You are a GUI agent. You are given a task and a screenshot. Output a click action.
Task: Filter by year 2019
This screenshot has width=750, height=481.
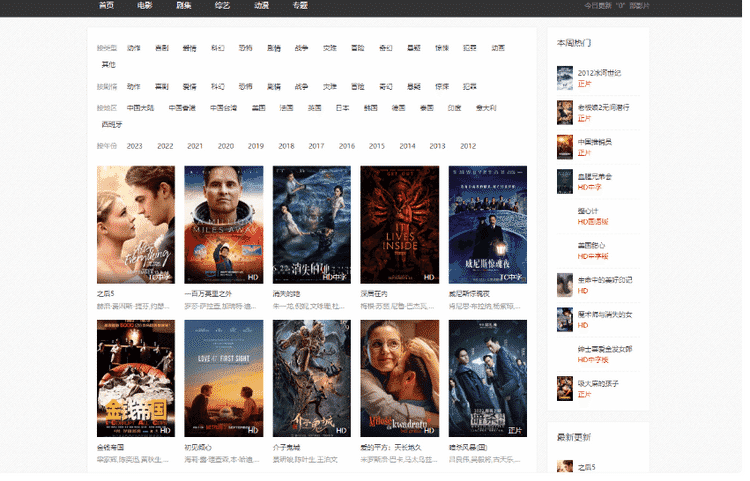coord(256,146)
